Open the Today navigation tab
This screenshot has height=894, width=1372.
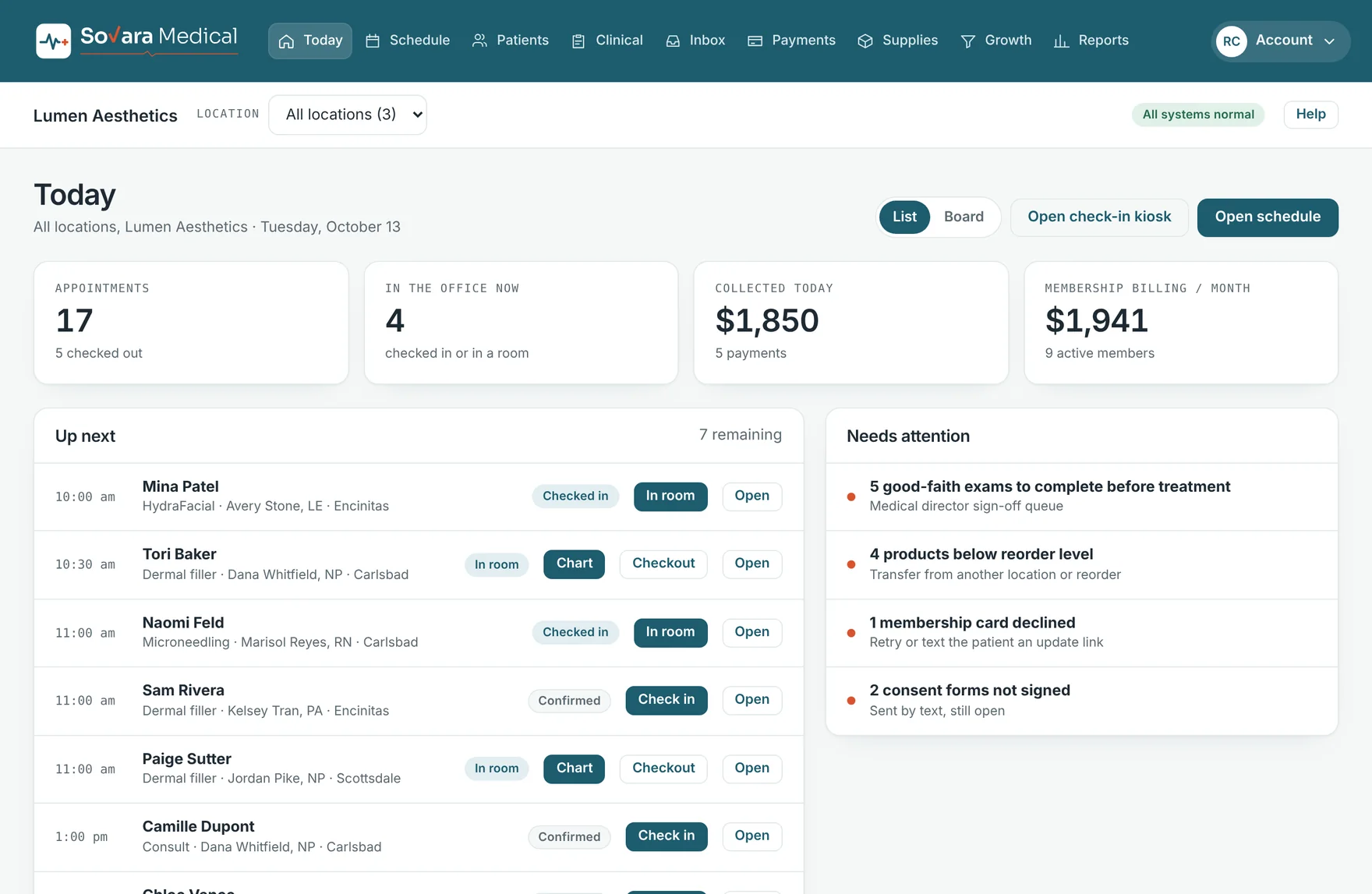pyautogui.click(x=310, y=41)
